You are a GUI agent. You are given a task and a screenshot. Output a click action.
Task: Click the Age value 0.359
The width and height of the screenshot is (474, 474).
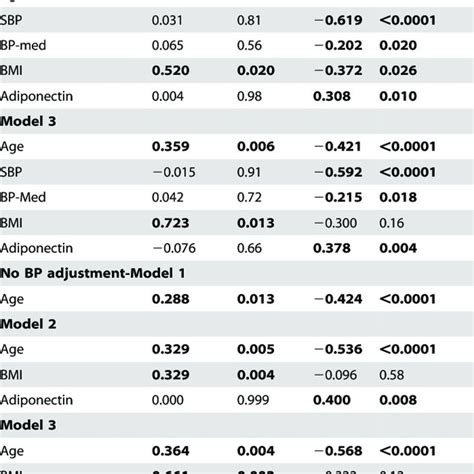click(x=170, y=146)
